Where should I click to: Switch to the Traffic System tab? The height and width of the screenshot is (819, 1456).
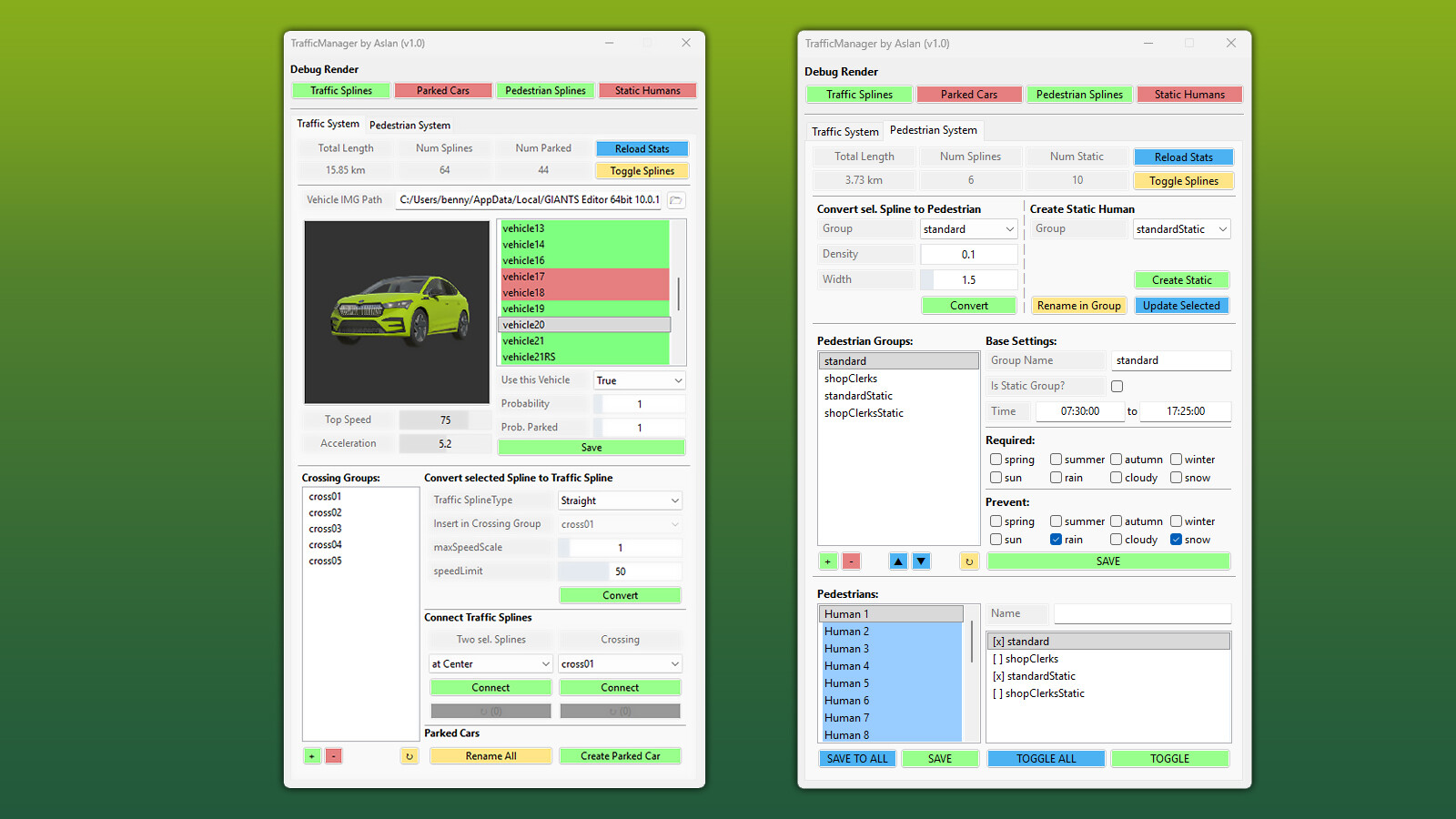pyautogui.click(x=844, y=131)
